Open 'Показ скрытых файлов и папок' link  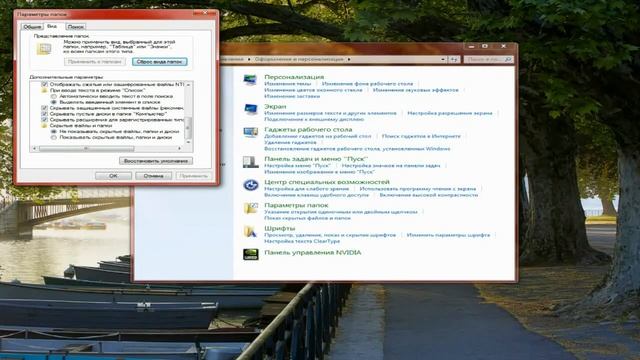[307, 218]
